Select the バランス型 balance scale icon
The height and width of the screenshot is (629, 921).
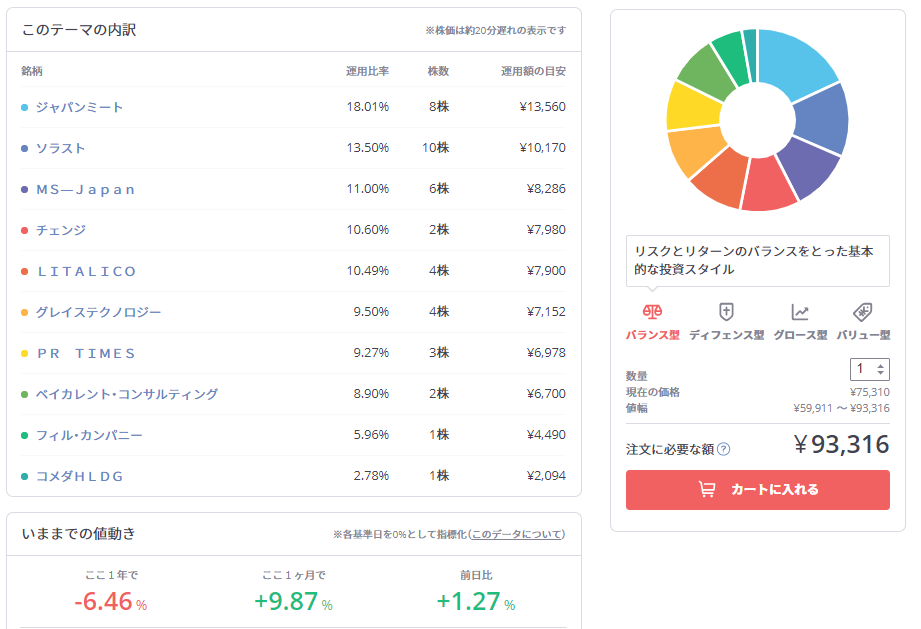point(652,311)
